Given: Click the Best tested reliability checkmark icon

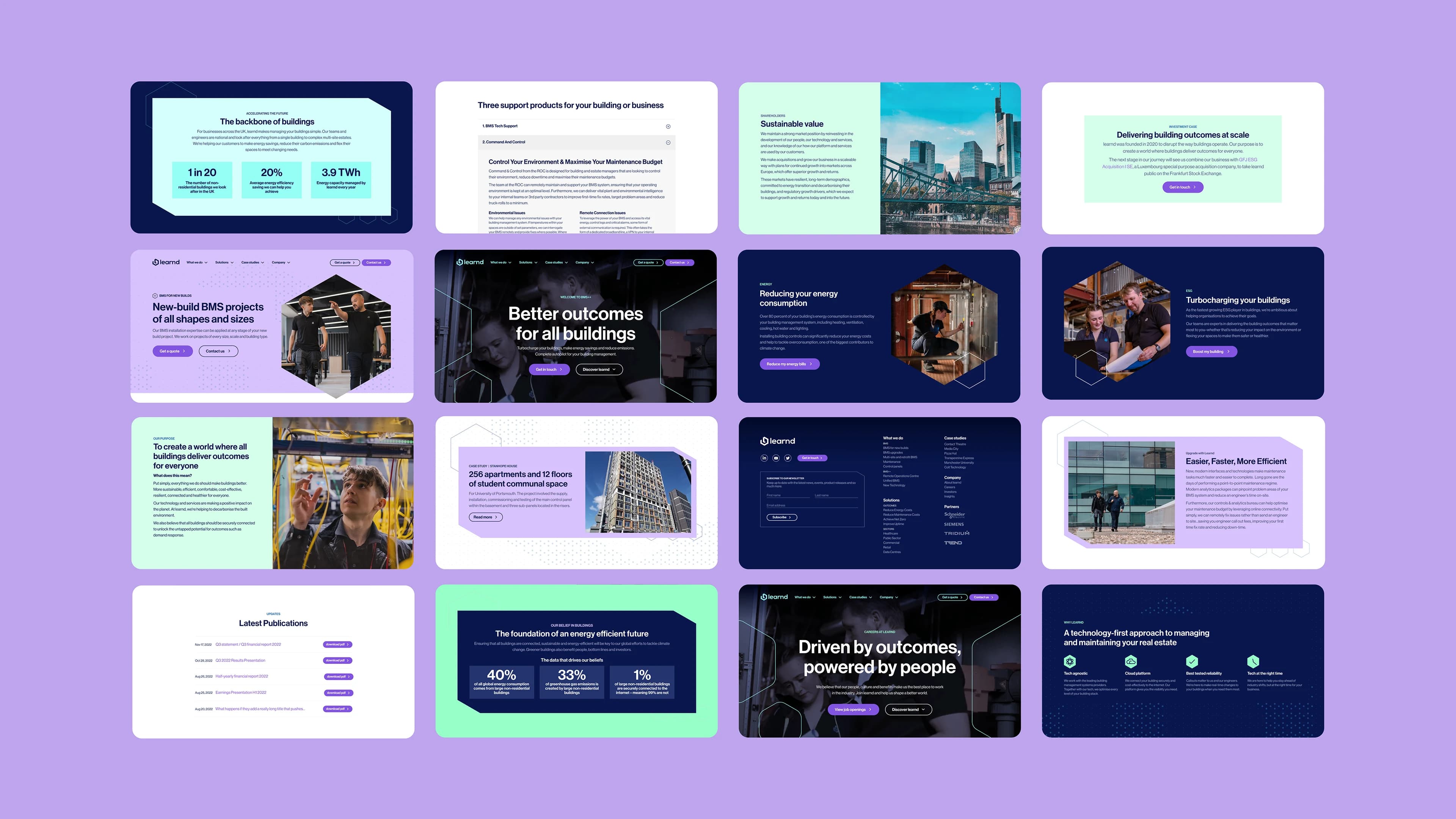Looking at the screenshot, I should (1192, 661).
